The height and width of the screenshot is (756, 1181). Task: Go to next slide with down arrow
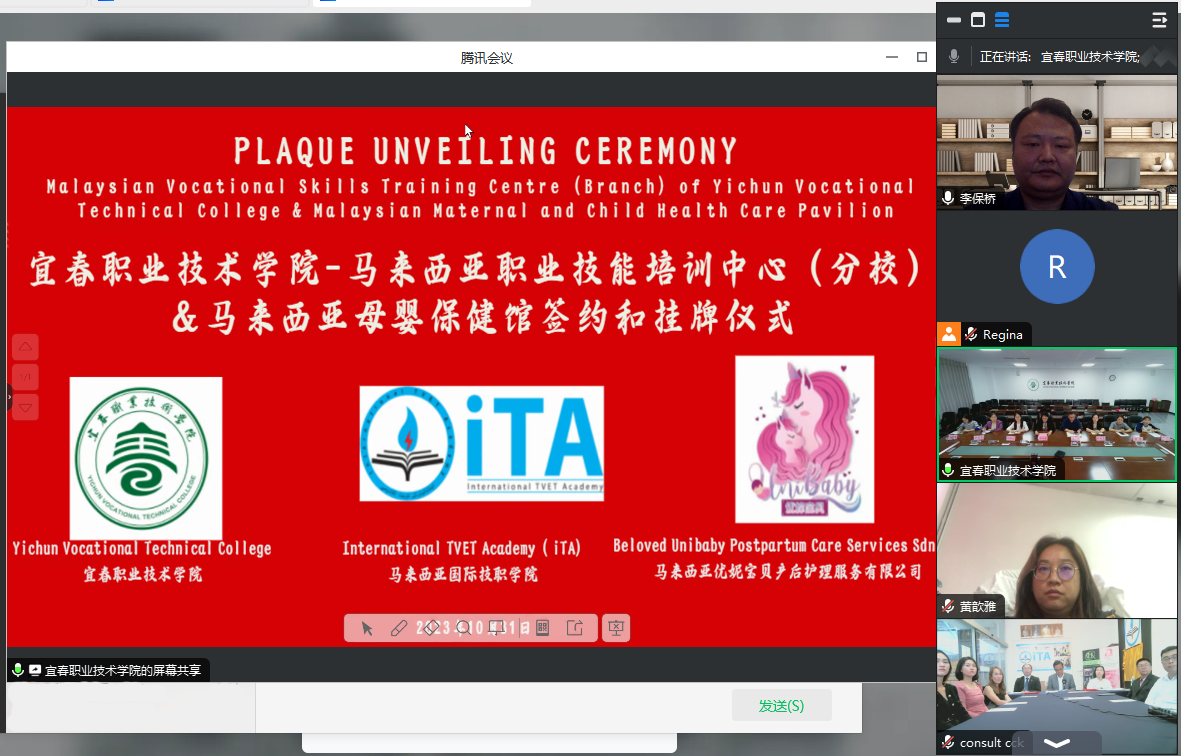pyautogui.click(x=26, y=406)
